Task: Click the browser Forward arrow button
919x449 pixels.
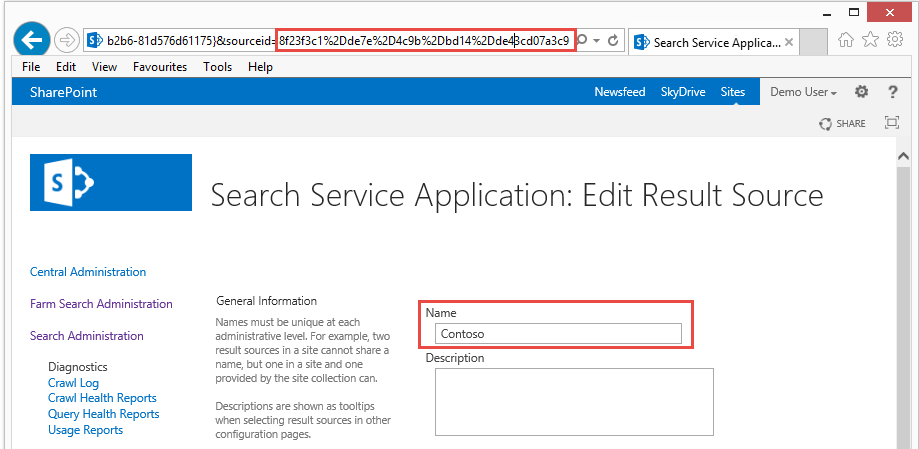Action: tap(68, 41)
